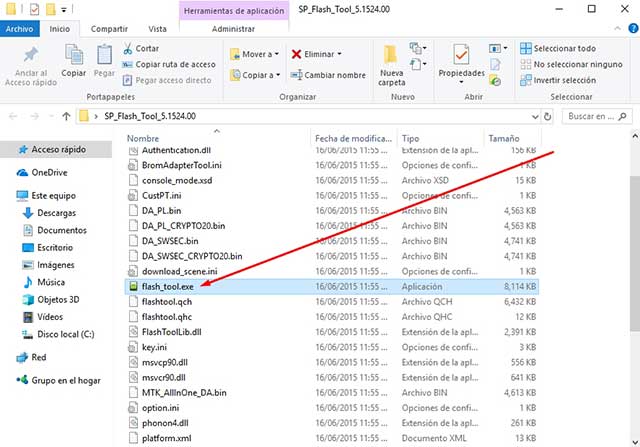The width and height of the screenshot is (640, 447).
Task: Click the up-arrow navigation button
Action: point(66,116)
